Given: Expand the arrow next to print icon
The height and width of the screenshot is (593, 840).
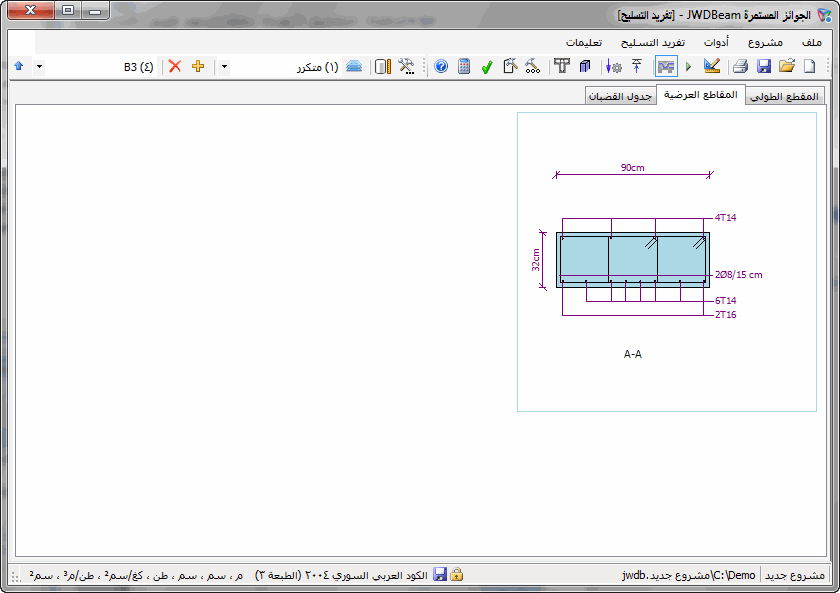Looking at the screenshot, I should (688, 67).
